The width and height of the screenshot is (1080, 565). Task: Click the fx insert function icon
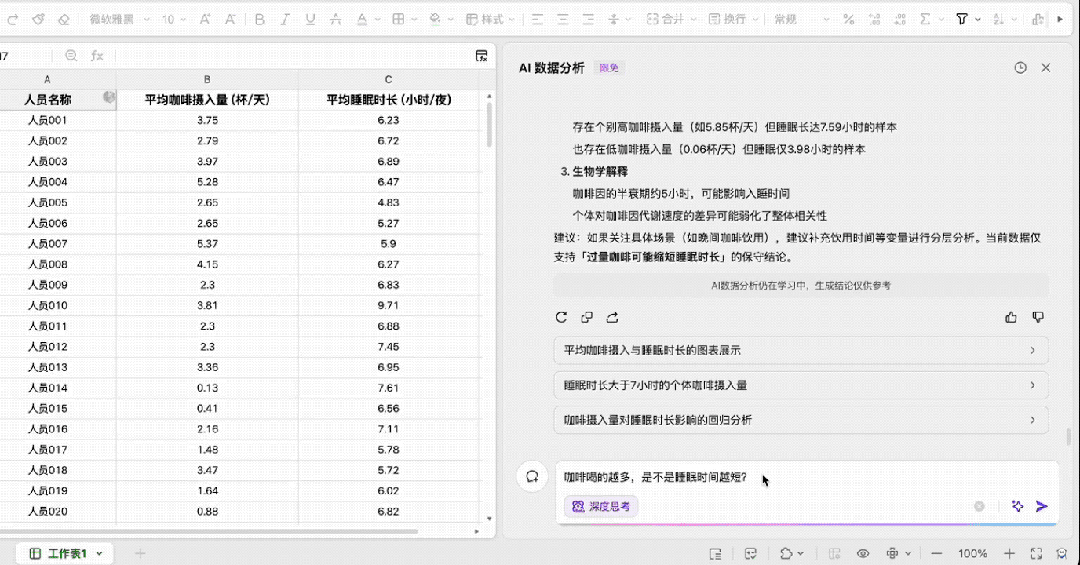click(97, 56)
